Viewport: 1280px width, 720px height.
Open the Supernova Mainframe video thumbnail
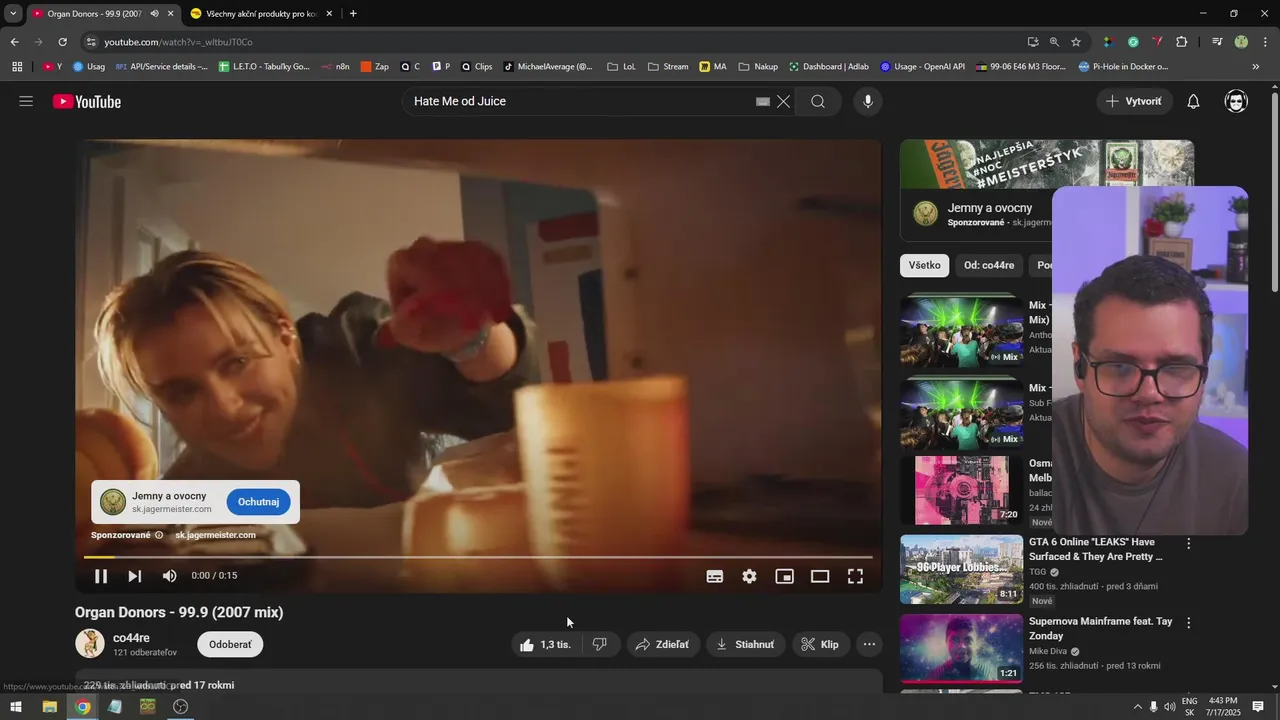coord(961,648)
